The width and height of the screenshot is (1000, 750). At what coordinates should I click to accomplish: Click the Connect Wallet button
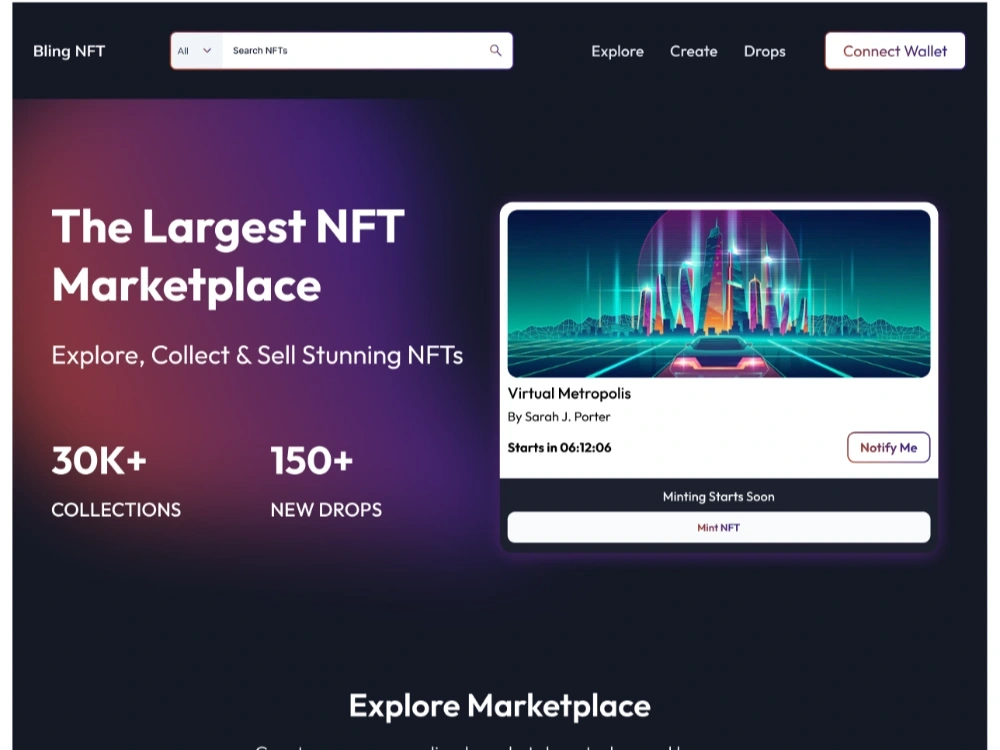(x=895, y=51)
